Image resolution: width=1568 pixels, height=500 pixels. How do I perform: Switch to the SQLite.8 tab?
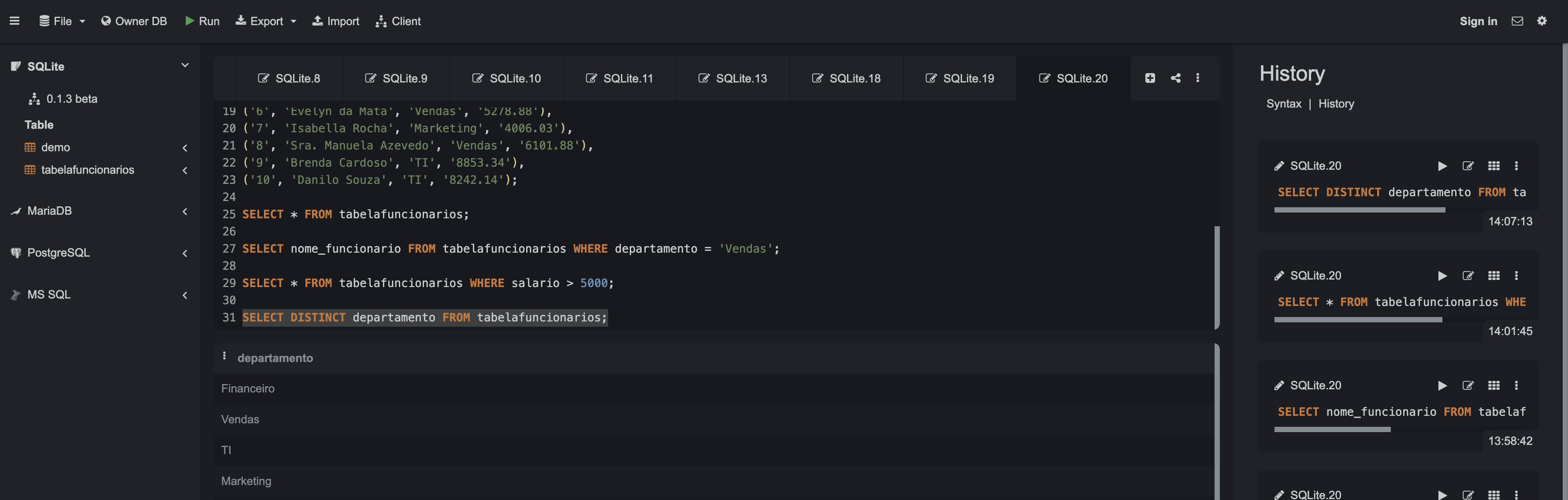[x=289, y=78]
